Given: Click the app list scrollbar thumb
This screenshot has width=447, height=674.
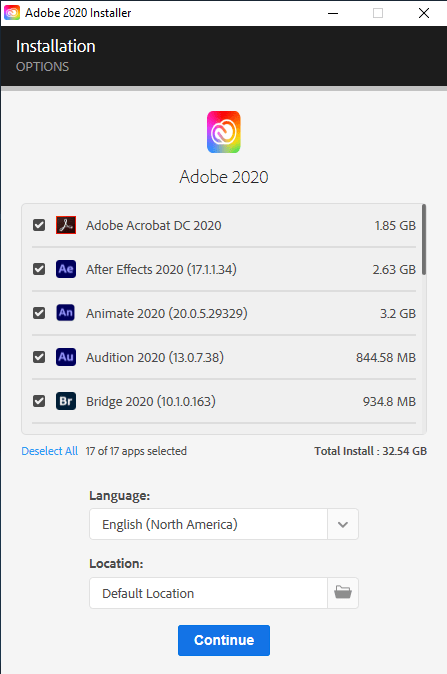Looking at the screenshot, I should (x=424, y=239).
